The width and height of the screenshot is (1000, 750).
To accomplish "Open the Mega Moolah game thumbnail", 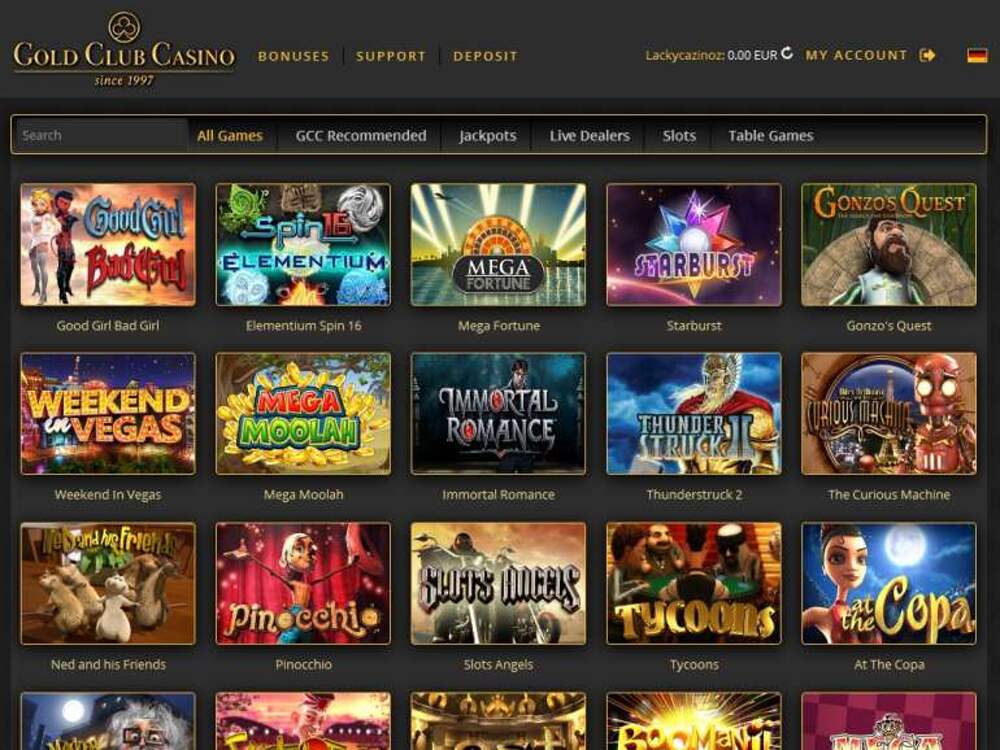I will click(x=303, y=413).
